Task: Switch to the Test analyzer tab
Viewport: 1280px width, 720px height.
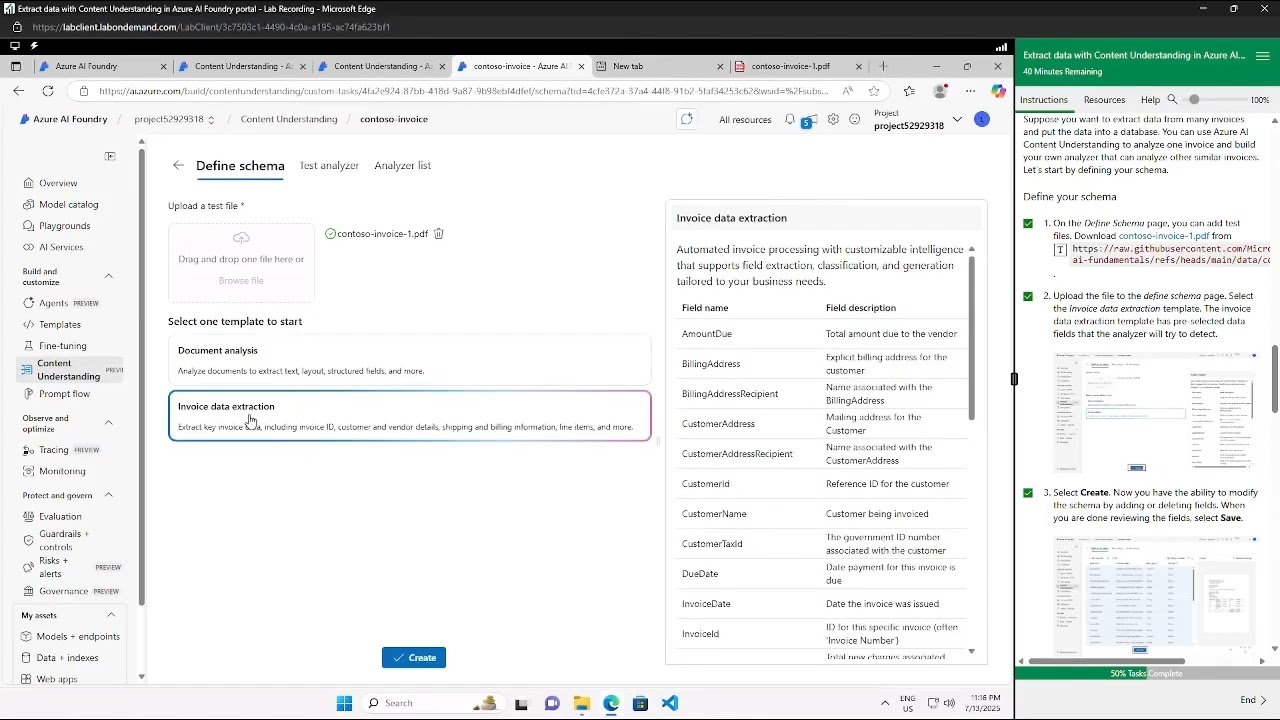Action: pos(329,166)
